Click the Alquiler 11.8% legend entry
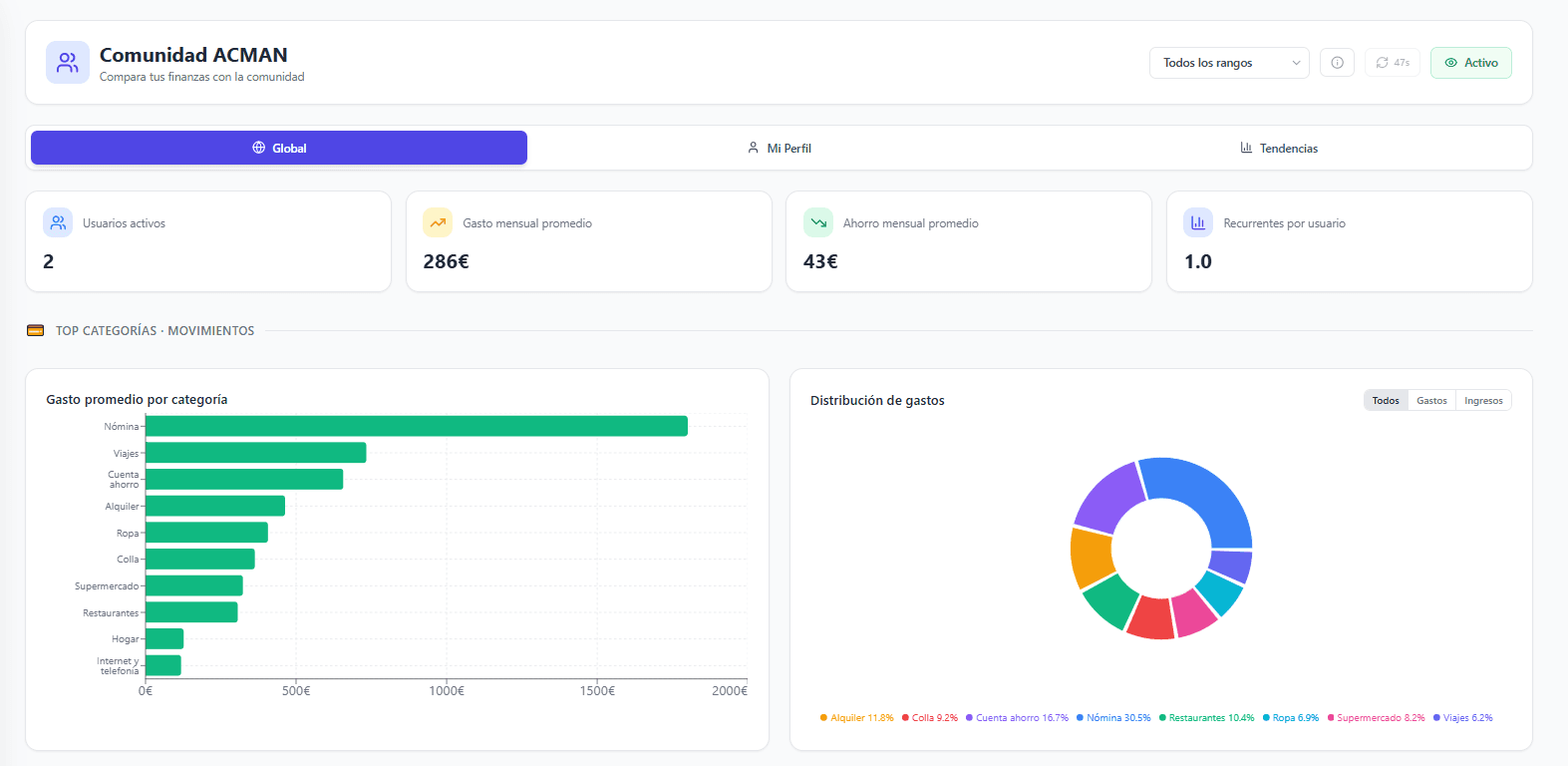Viewport: 1568px width, 766px height. click(x=857, y=718)
